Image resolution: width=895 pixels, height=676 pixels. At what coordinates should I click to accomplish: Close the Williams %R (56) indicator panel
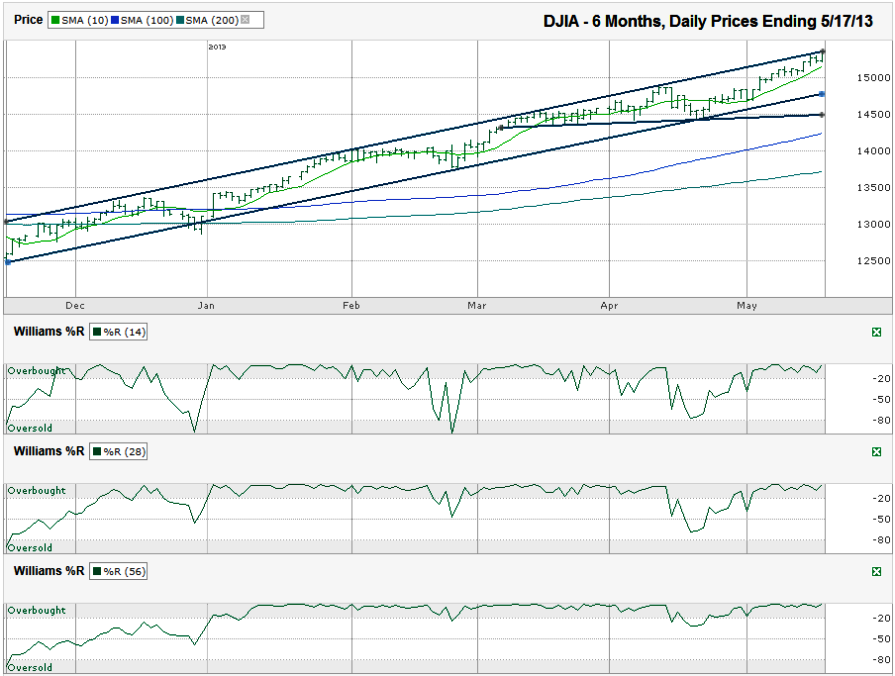pos(877,572)
